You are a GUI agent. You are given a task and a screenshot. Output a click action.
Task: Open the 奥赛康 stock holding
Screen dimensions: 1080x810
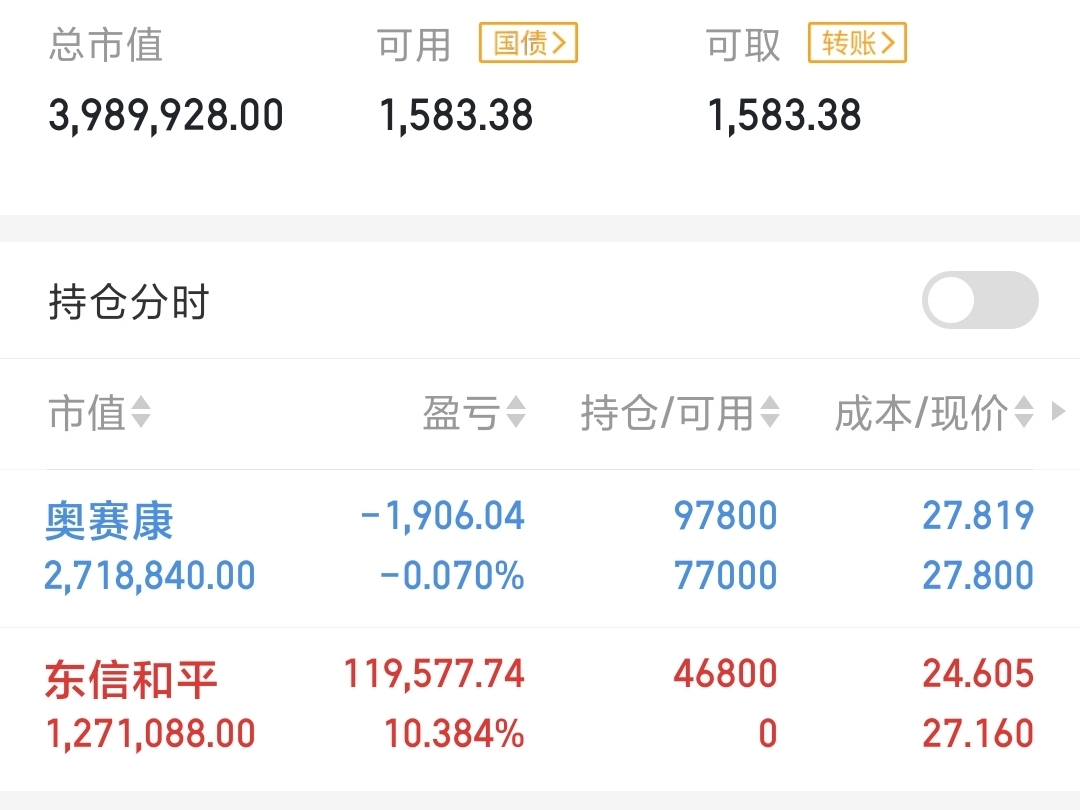click(109, 521)
